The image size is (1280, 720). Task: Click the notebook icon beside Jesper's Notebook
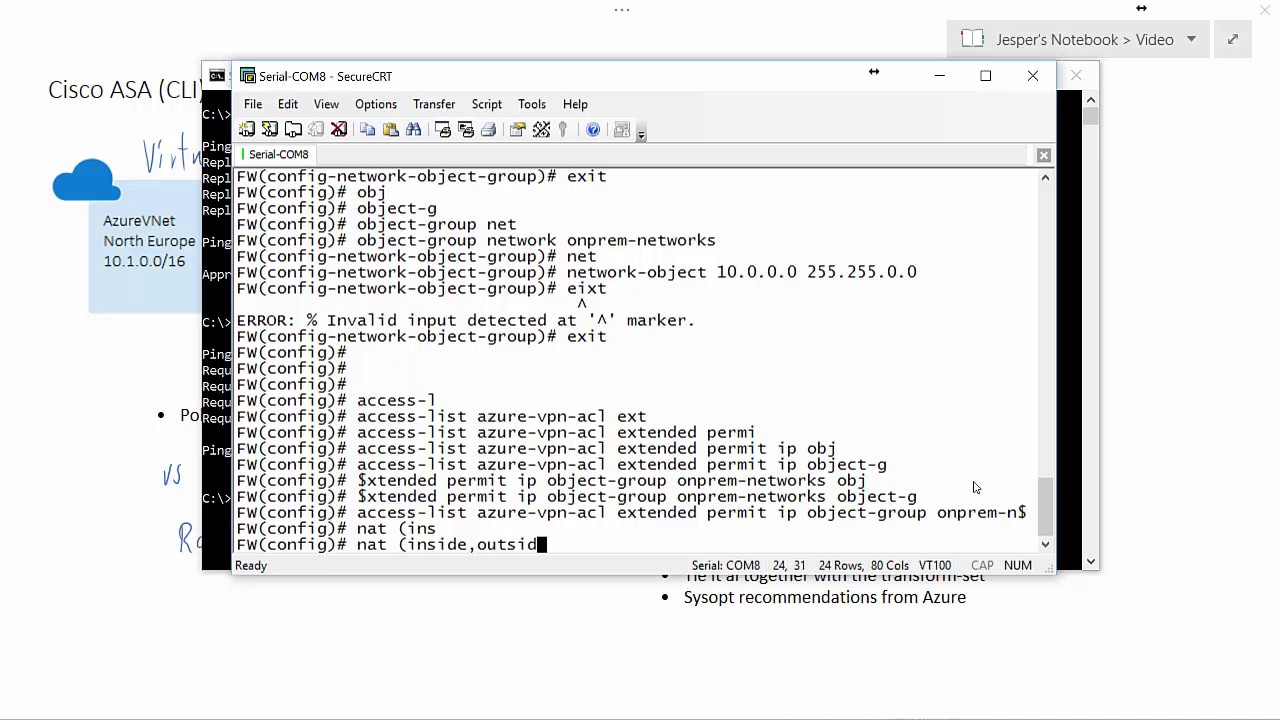click(x=972, y=39)
